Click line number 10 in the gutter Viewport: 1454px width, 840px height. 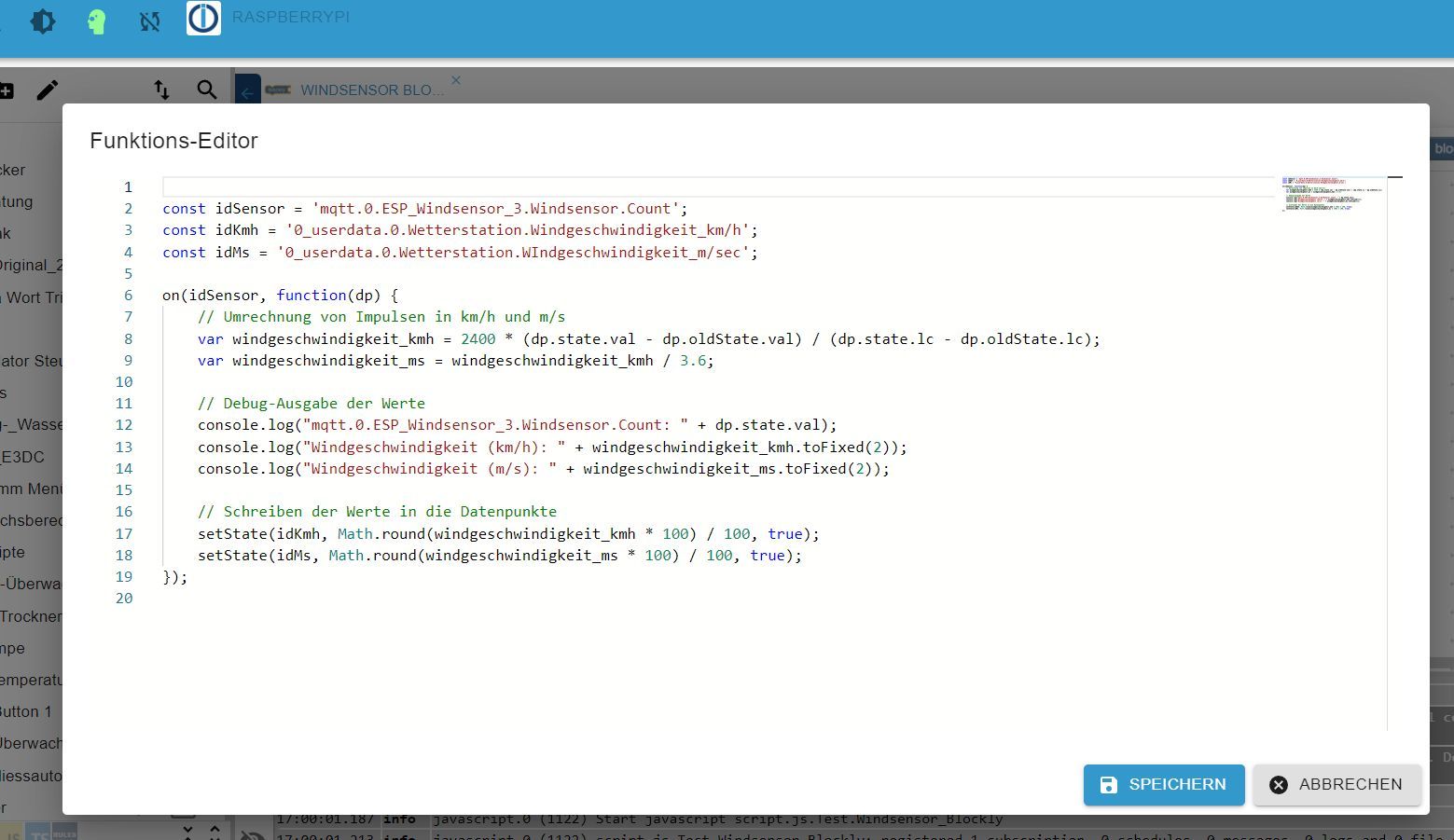click(124, 382)
